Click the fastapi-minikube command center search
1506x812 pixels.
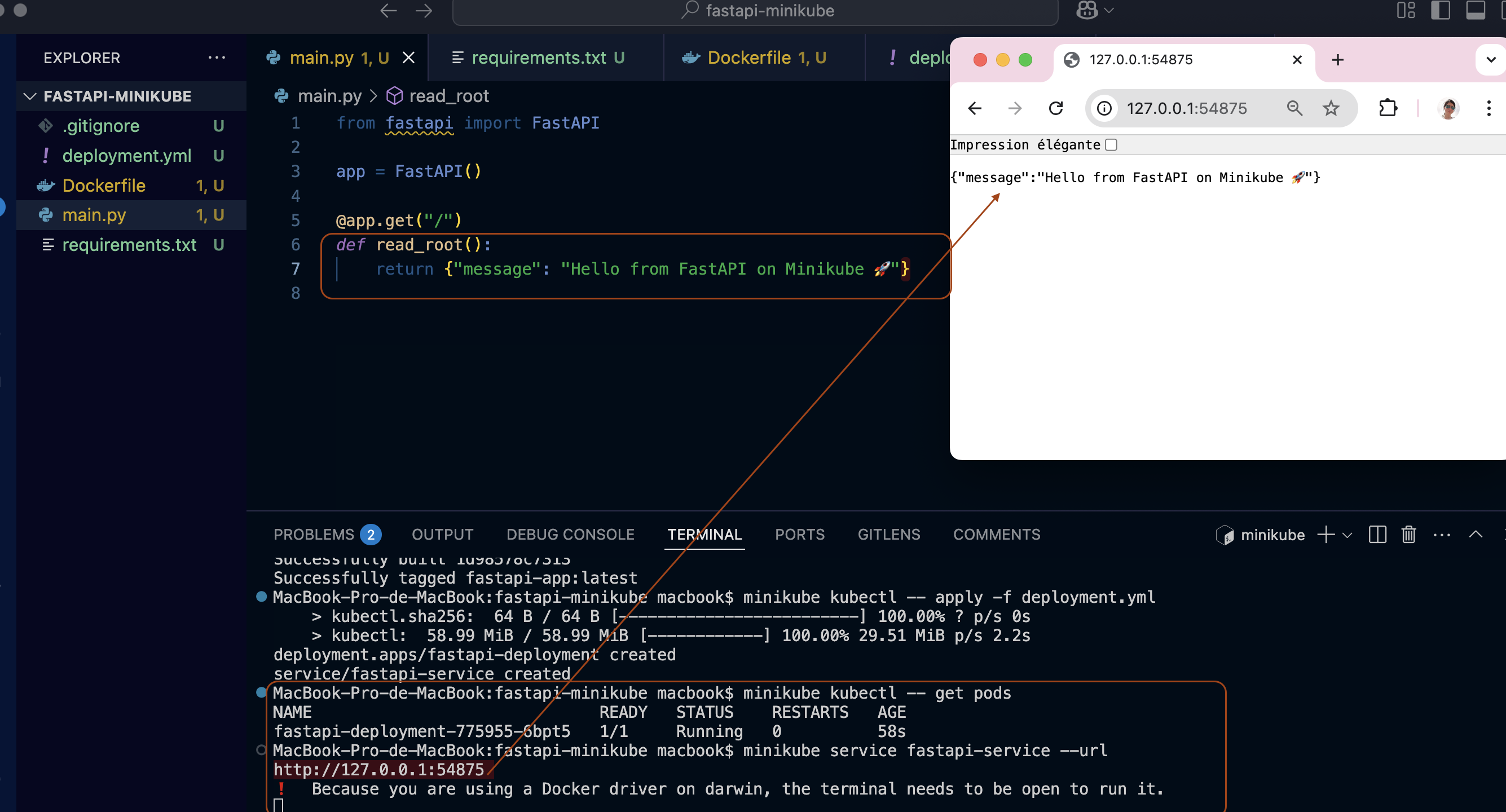click(755, 11)
